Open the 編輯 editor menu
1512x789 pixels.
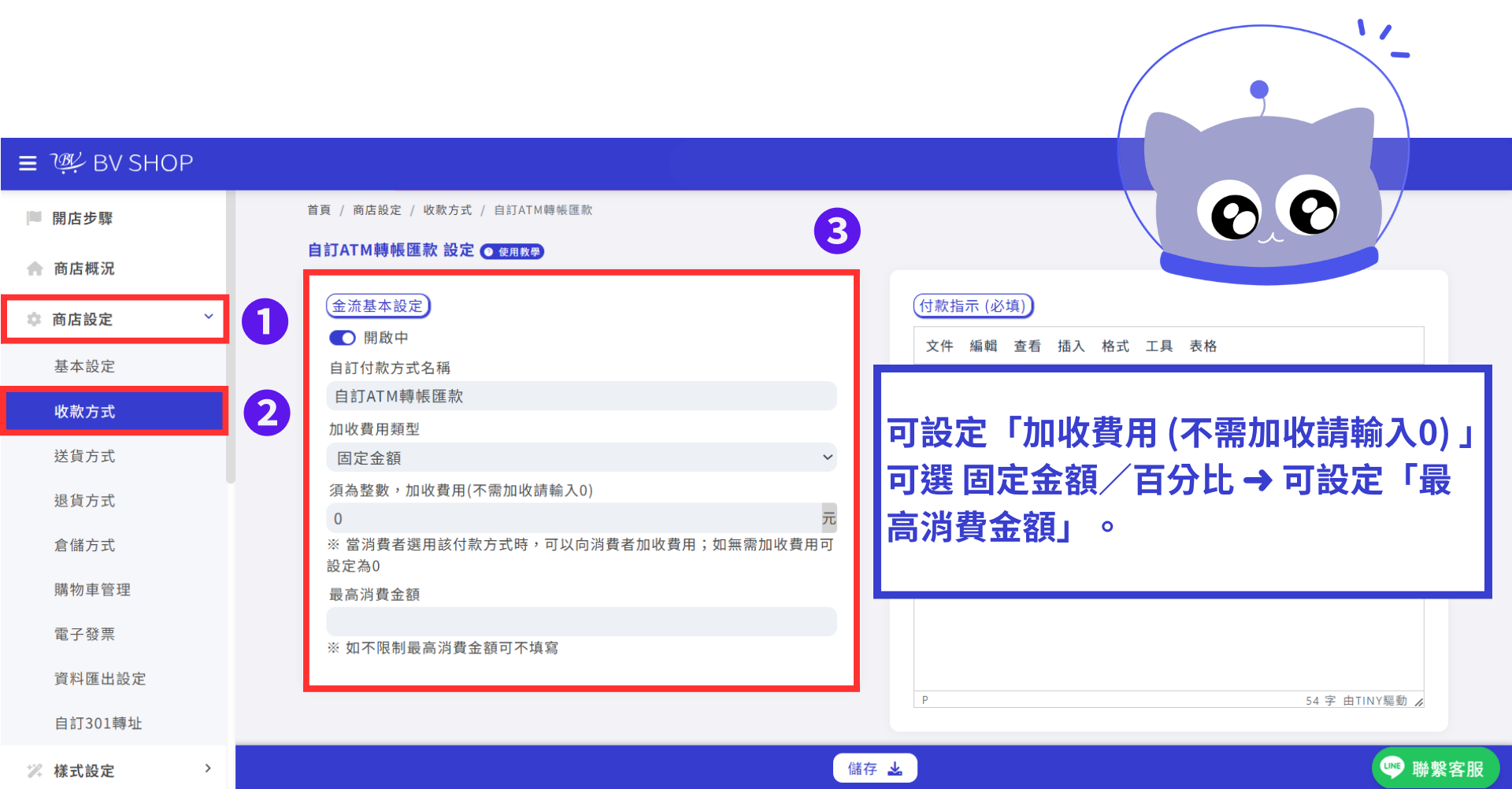click(984, 346)
